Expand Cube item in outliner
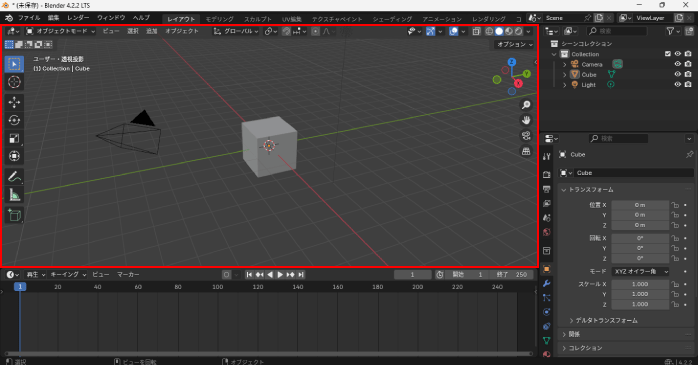Image resolution: width=698 pixels, height=365 pixels. 565,75
